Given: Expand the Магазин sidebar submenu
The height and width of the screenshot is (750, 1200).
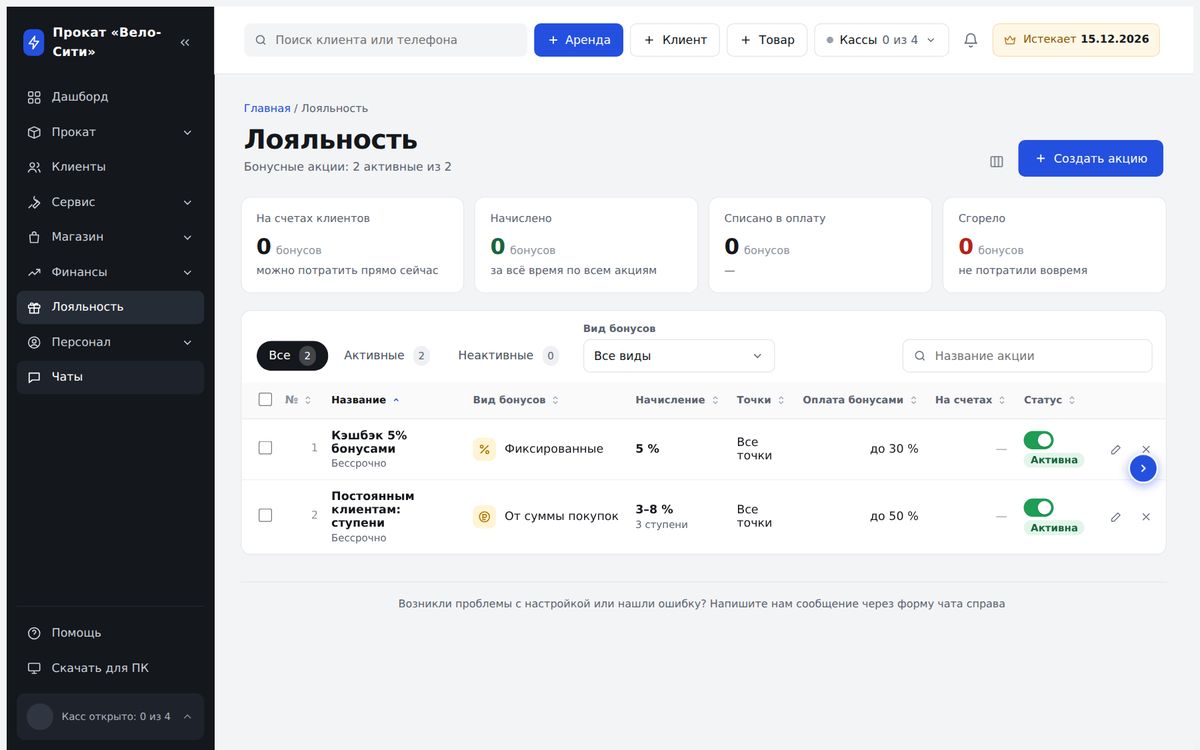Looking at the screenshot, I should point(187,237).
